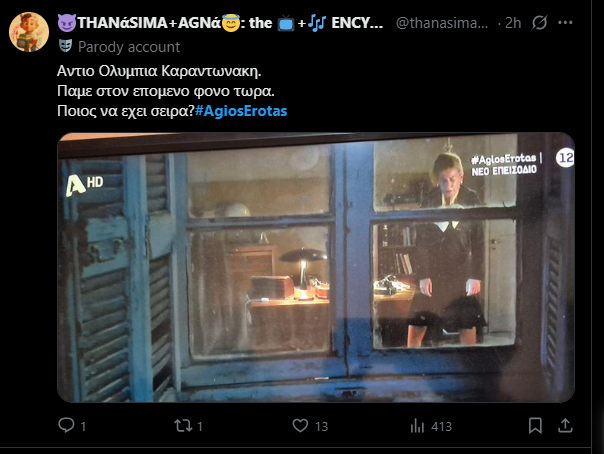Screen dimensions: 604x454
Task: Open the reply comment icon
Action: coord(66,425)
